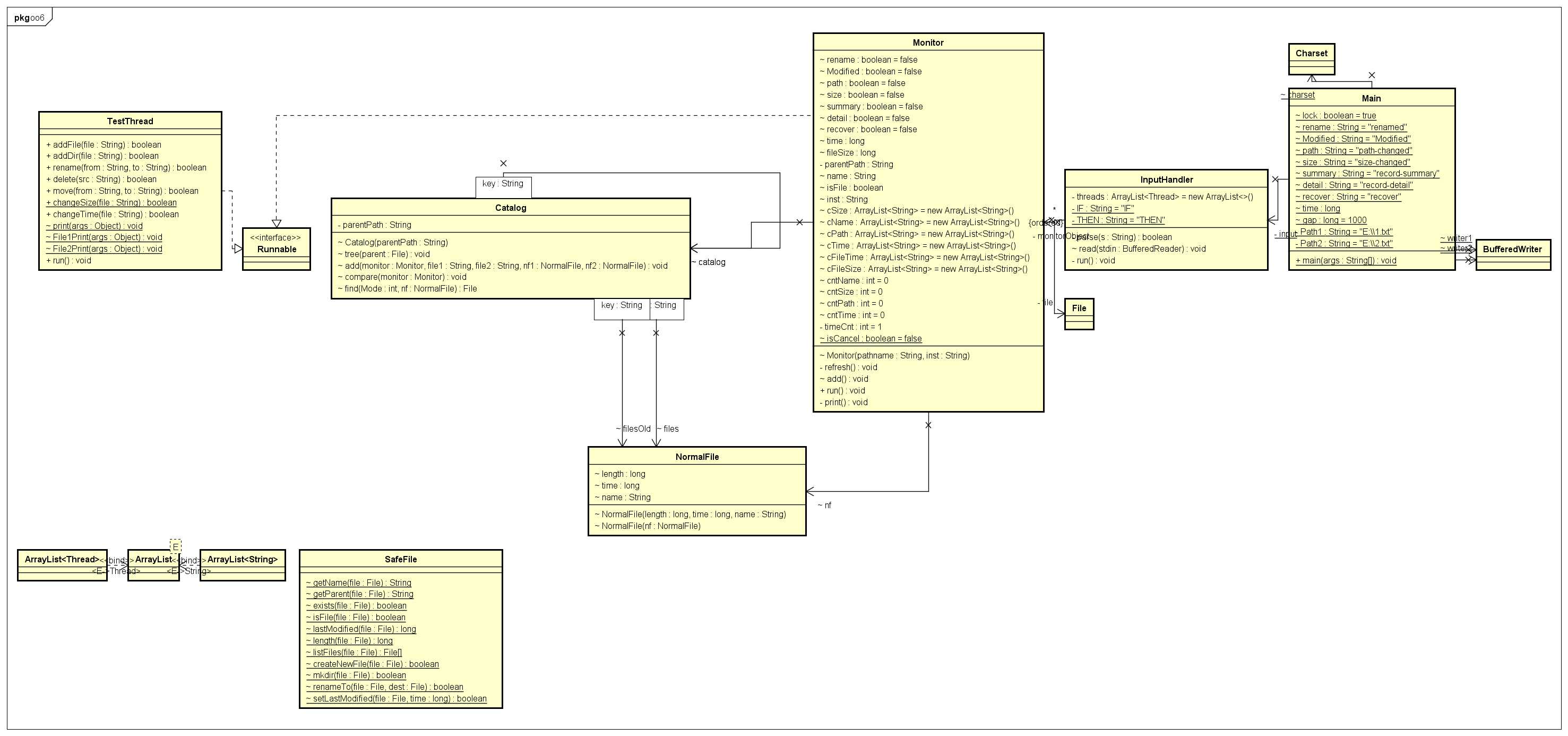Click Monitor method refresh() : void
1568x736 pixels.
[x=849, y=367]
